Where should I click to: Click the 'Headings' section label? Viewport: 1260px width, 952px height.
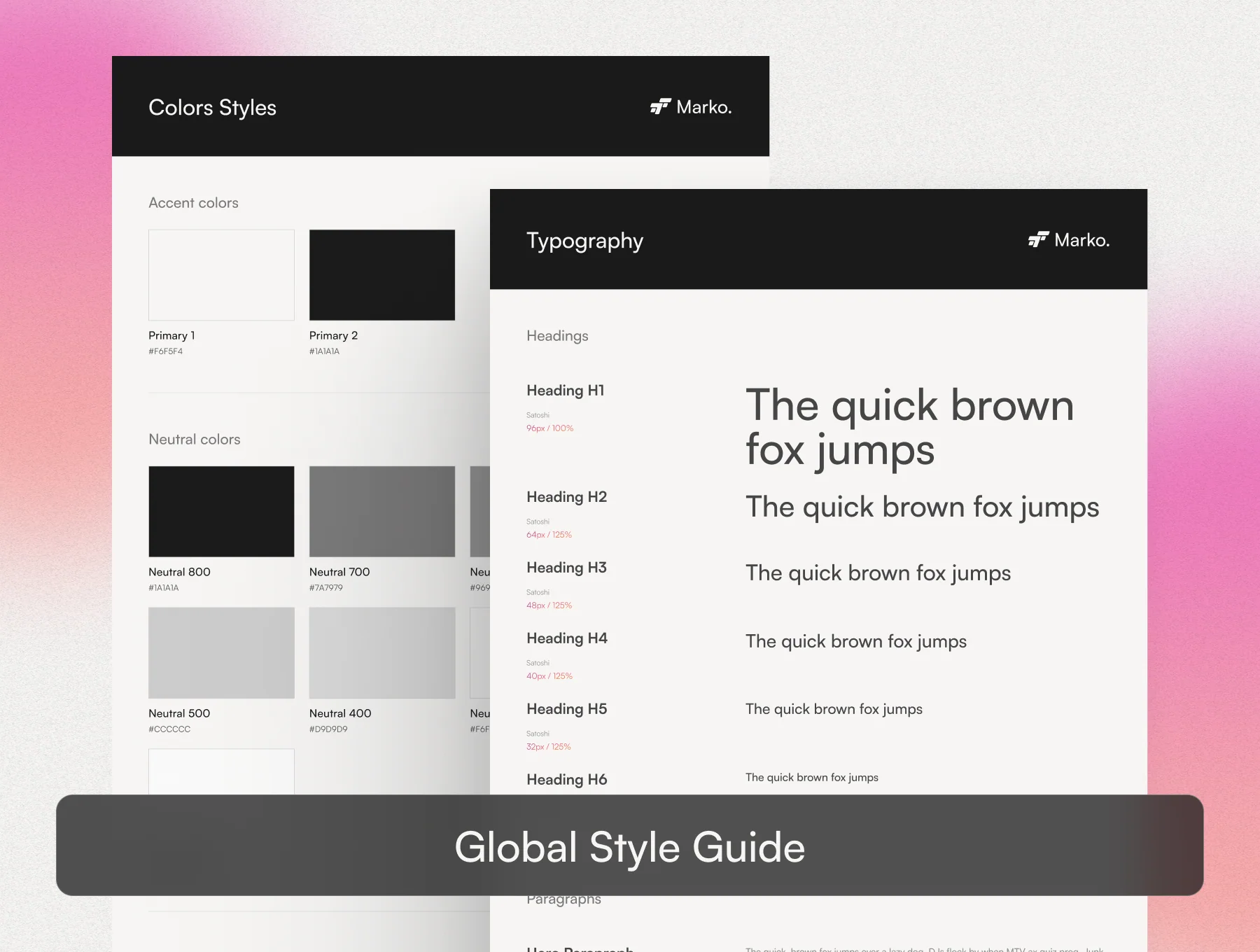(557, 336)
